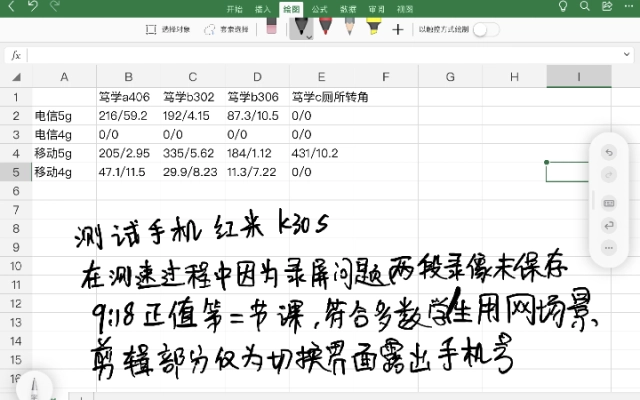Select cell containing 216/59.2
This screenshot has width=640, height=400.
pos(129,116)
